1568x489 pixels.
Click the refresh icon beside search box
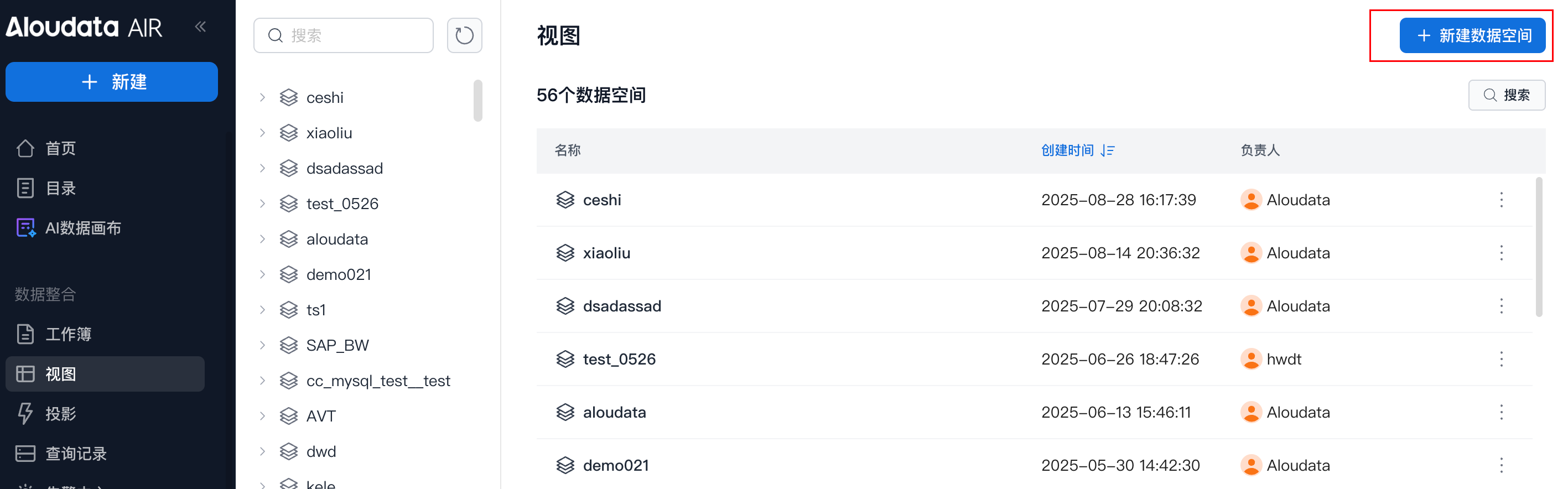coord(464,35)
